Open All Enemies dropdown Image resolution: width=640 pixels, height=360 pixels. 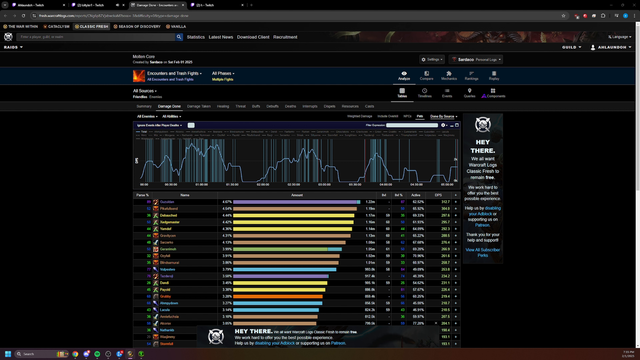click(x=147, y=116)
